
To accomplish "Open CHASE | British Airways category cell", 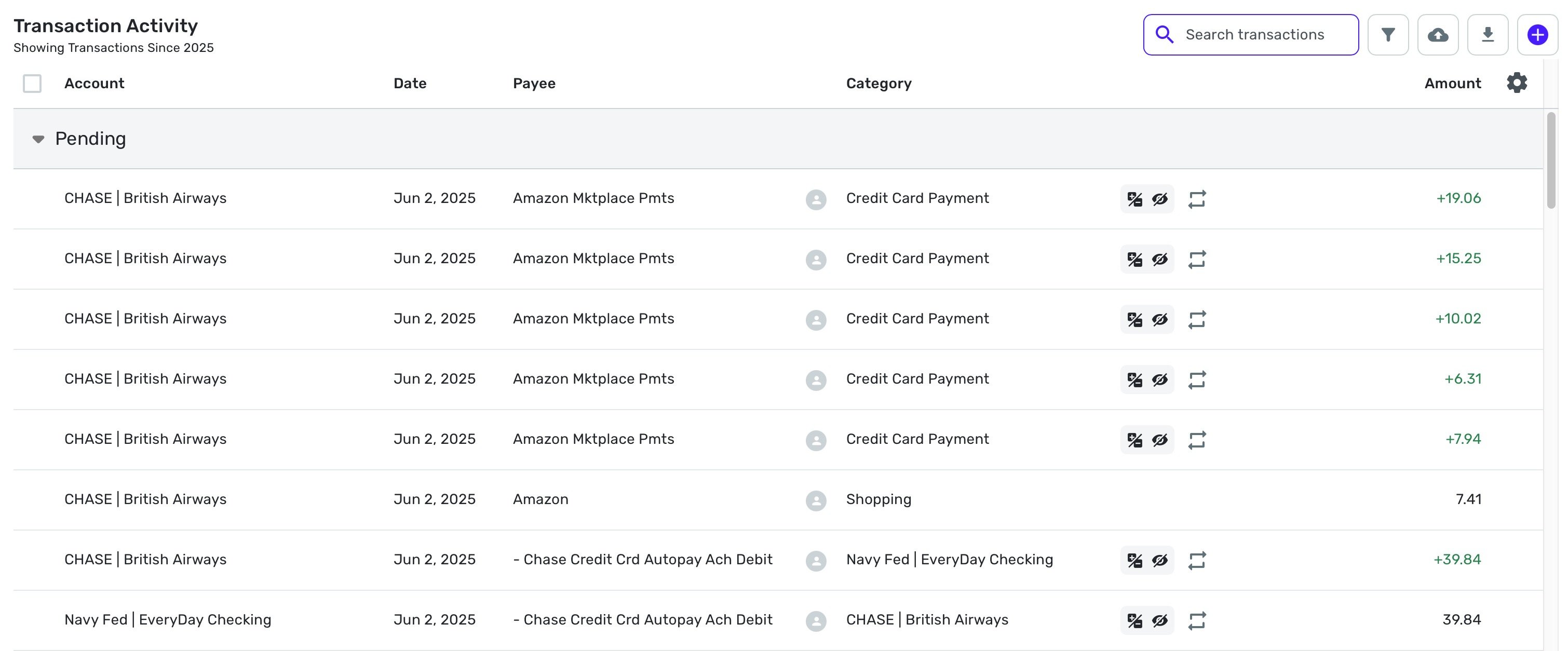I will (927, 620).
